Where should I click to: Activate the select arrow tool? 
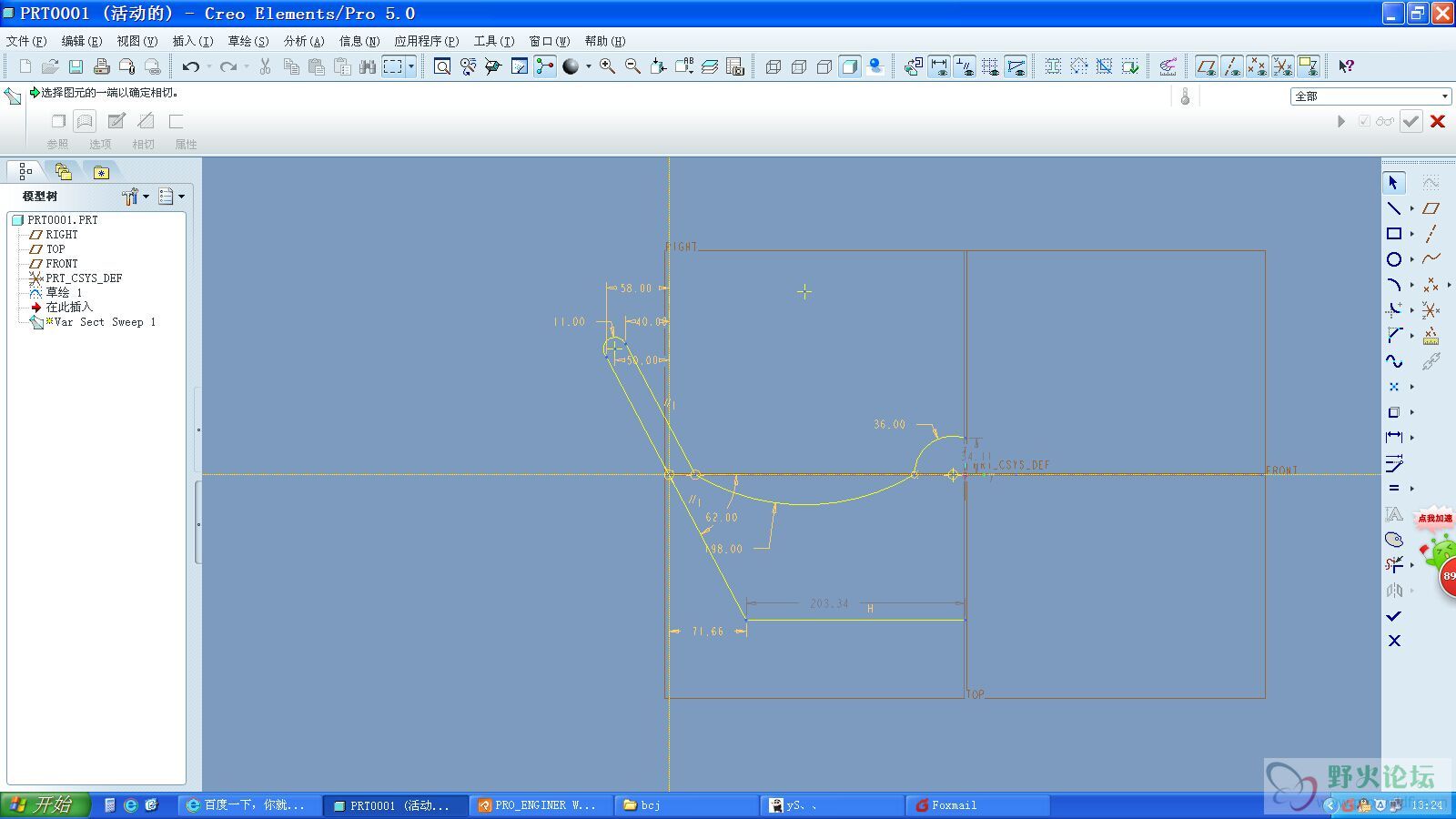(1393, 183)
